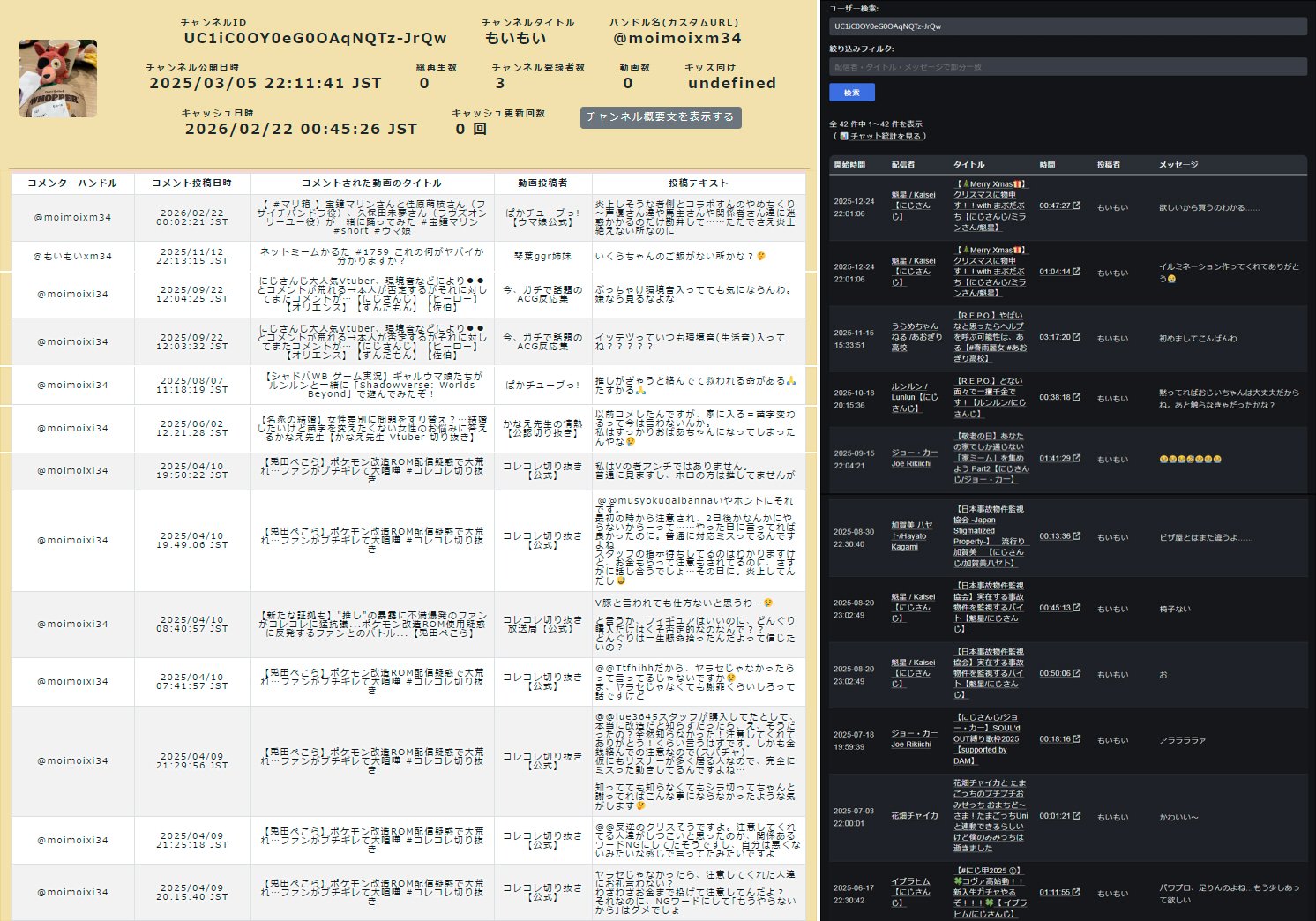
Task: Open external link icon beside 01:04:14 timestamp
Action: pos(1076,272)
